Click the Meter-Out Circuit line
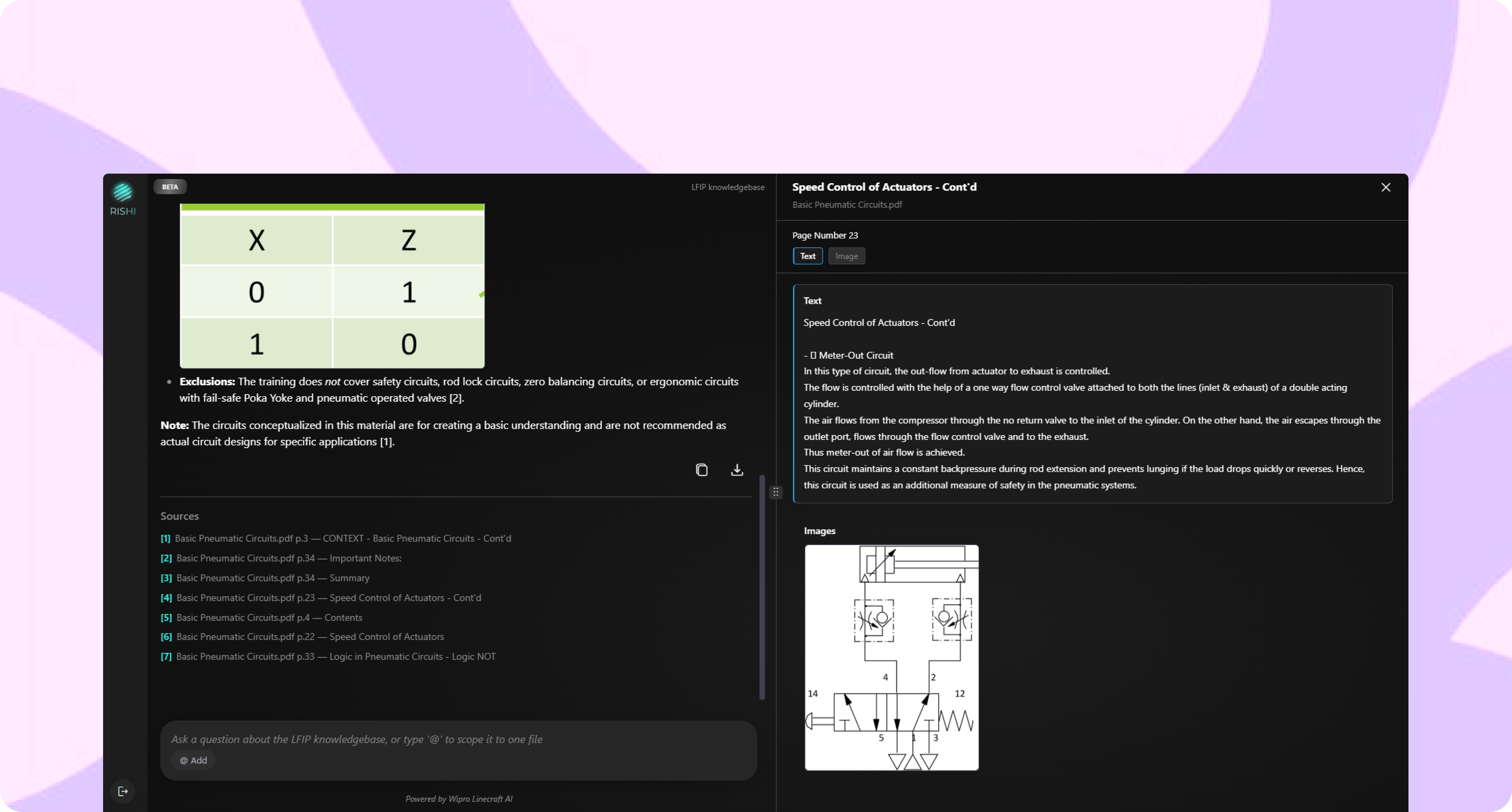The height and width of the screenshot is (812, 1512). tap(848, 355)
